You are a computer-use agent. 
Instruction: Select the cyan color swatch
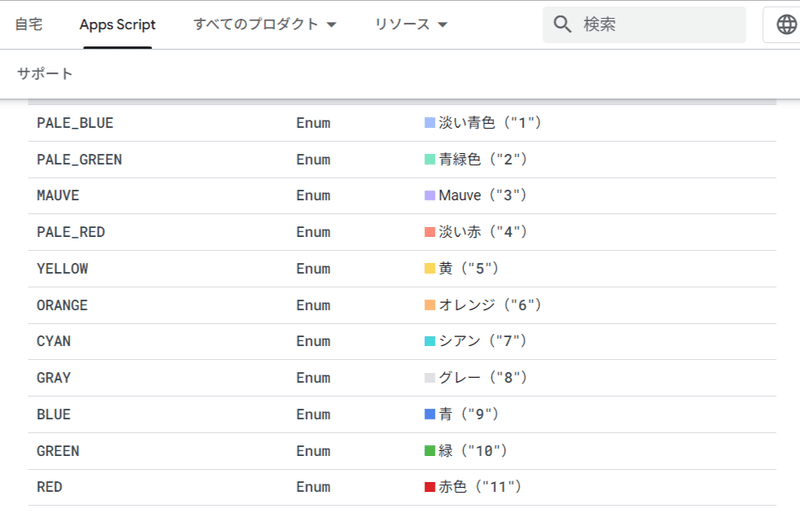tap(430, 342)
